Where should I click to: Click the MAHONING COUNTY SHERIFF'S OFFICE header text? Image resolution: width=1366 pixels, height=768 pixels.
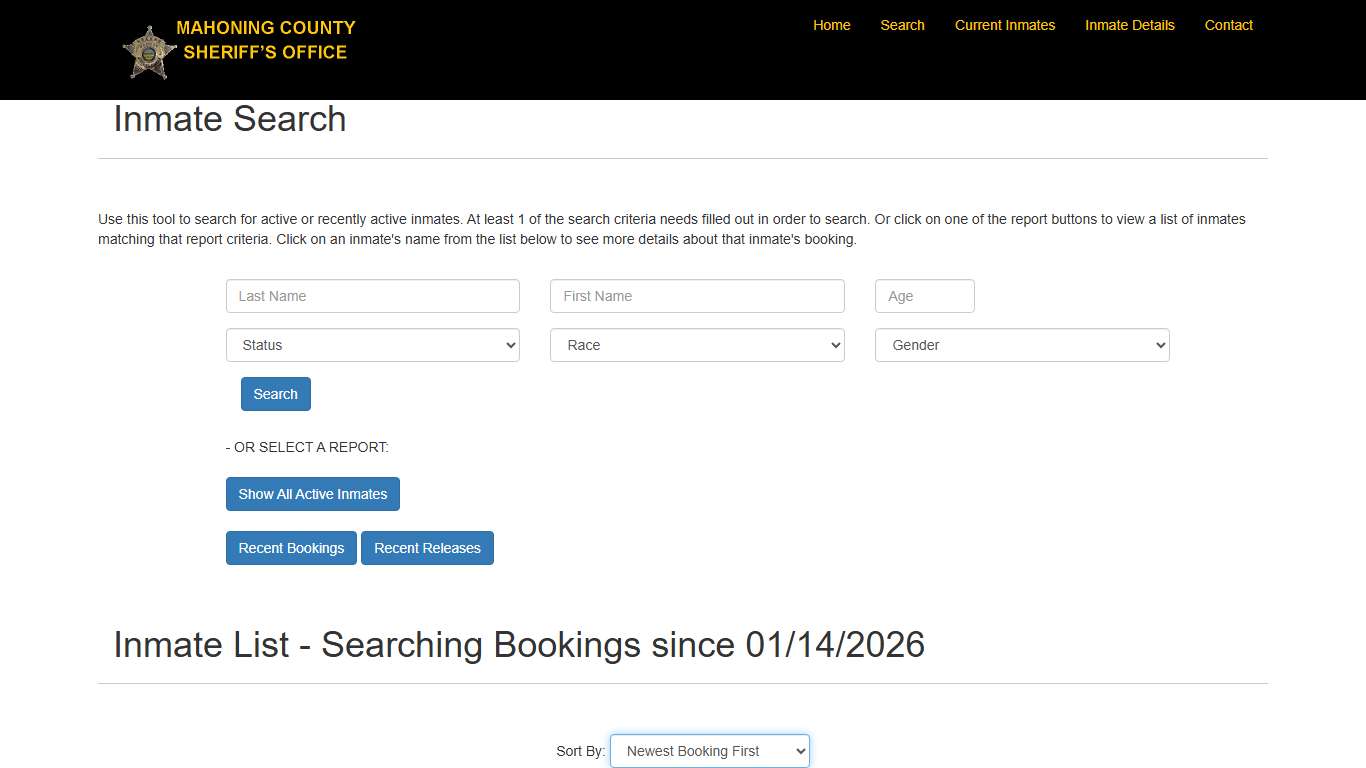(x=265, y=40)
